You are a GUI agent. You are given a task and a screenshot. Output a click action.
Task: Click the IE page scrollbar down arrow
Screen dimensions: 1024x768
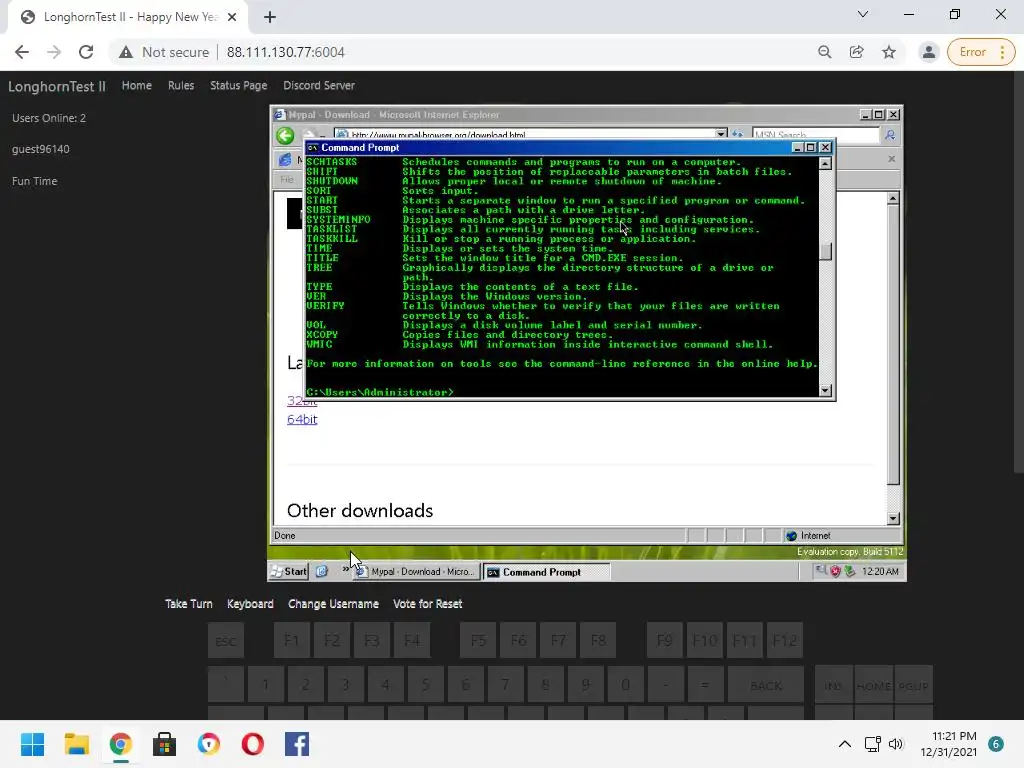pyautogui.click(x=893, y=518)
